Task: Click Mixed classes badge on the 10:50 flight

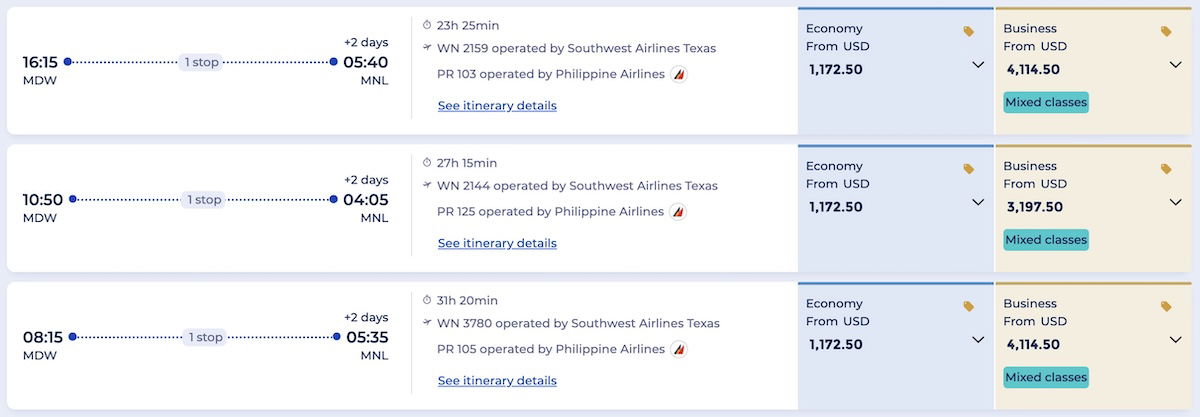Action: click(x=1046, y=240)
